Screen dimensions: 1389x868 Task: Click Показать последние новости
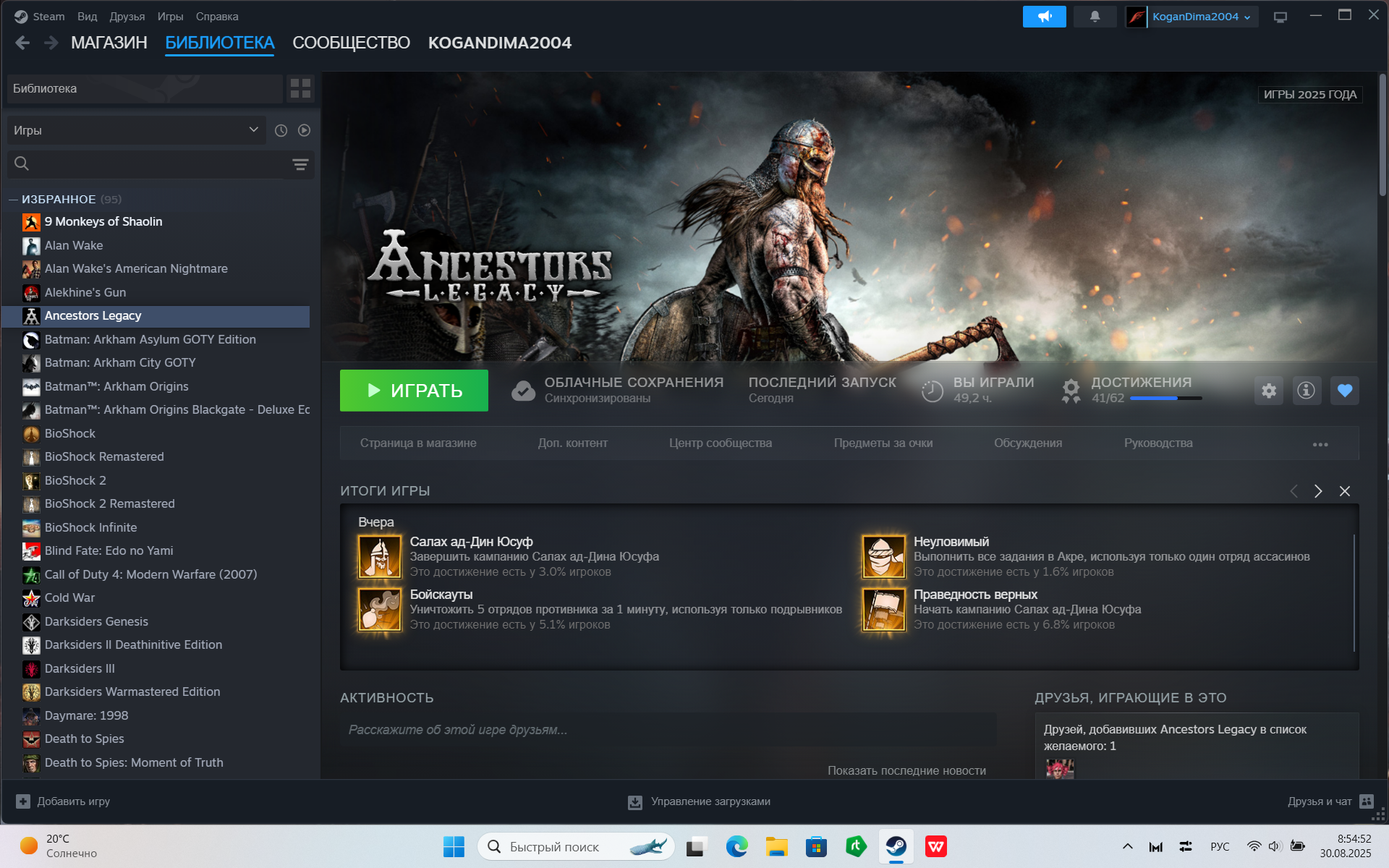click(906, 770)
